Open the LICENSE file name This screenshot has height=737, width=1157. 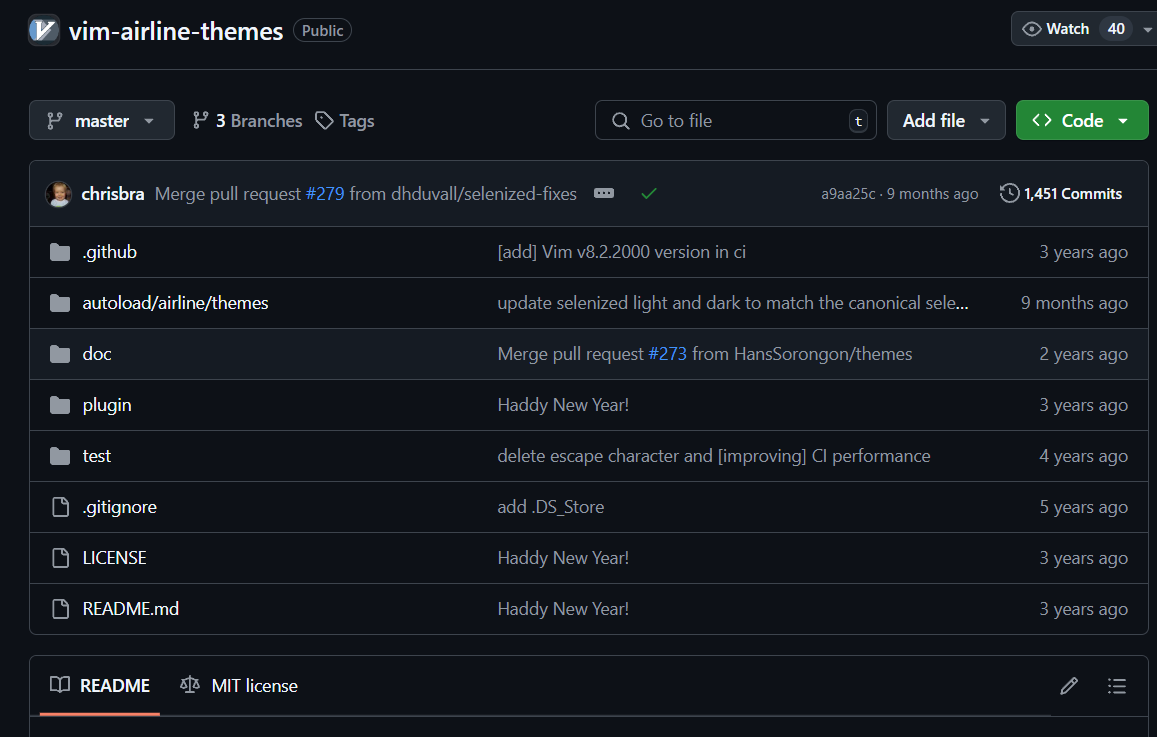pos(114,558)
